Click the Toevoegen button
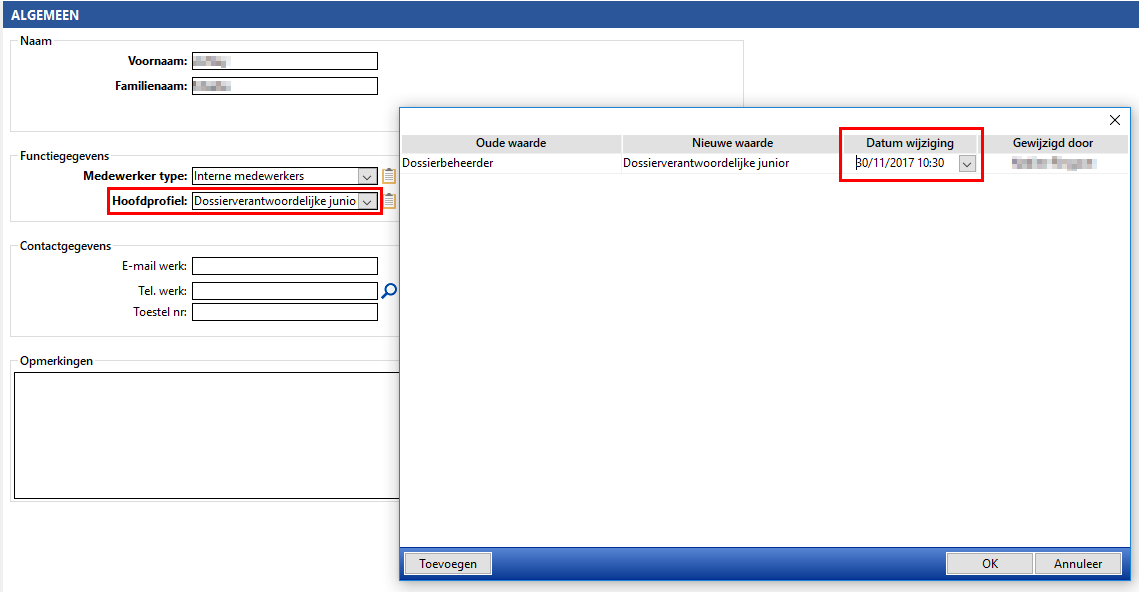The width and height of the screenshot is (1139, 592). [x=447, y=564]
